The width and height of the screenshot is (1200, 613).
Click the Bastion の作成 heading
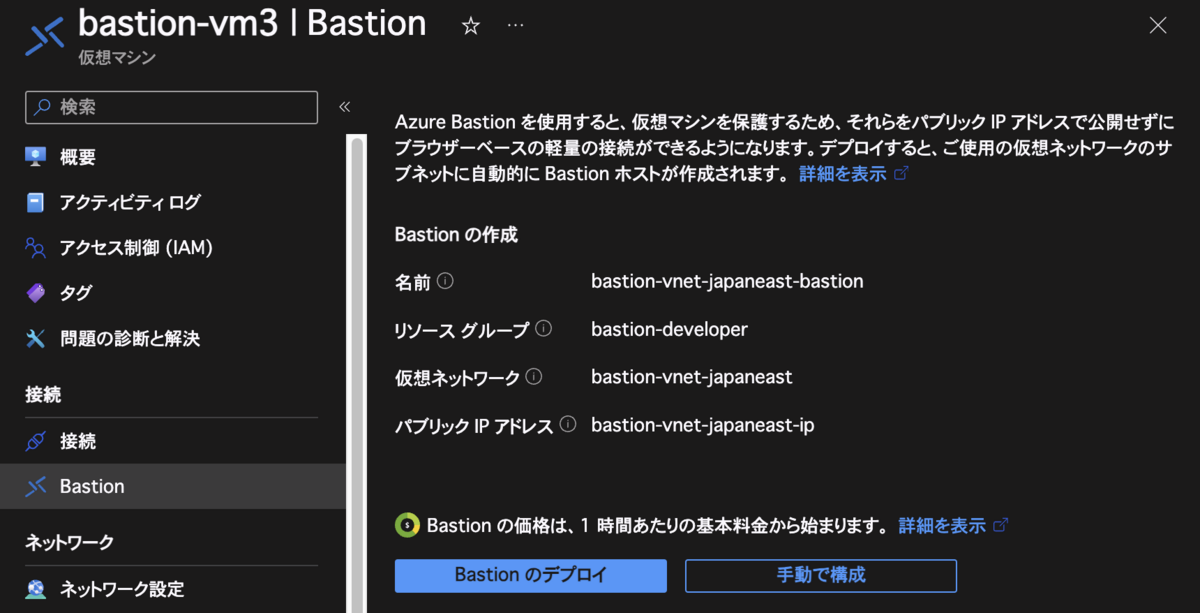point(456,235)
